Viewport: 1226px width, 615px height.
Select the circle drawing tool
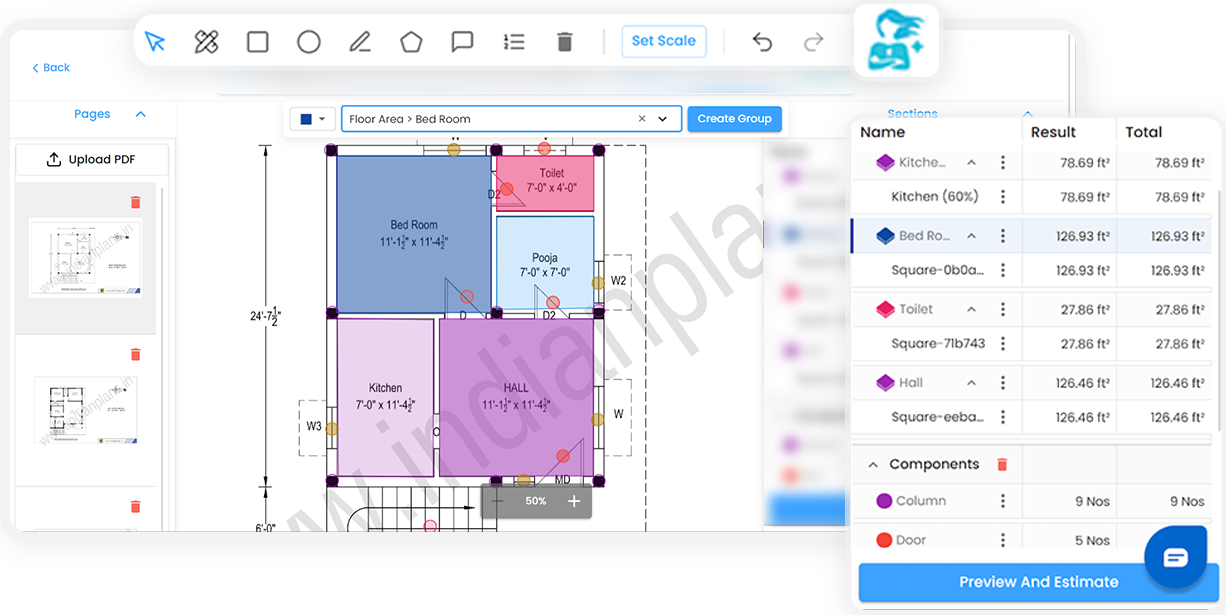pyautogui.click(x=308, y=41)
